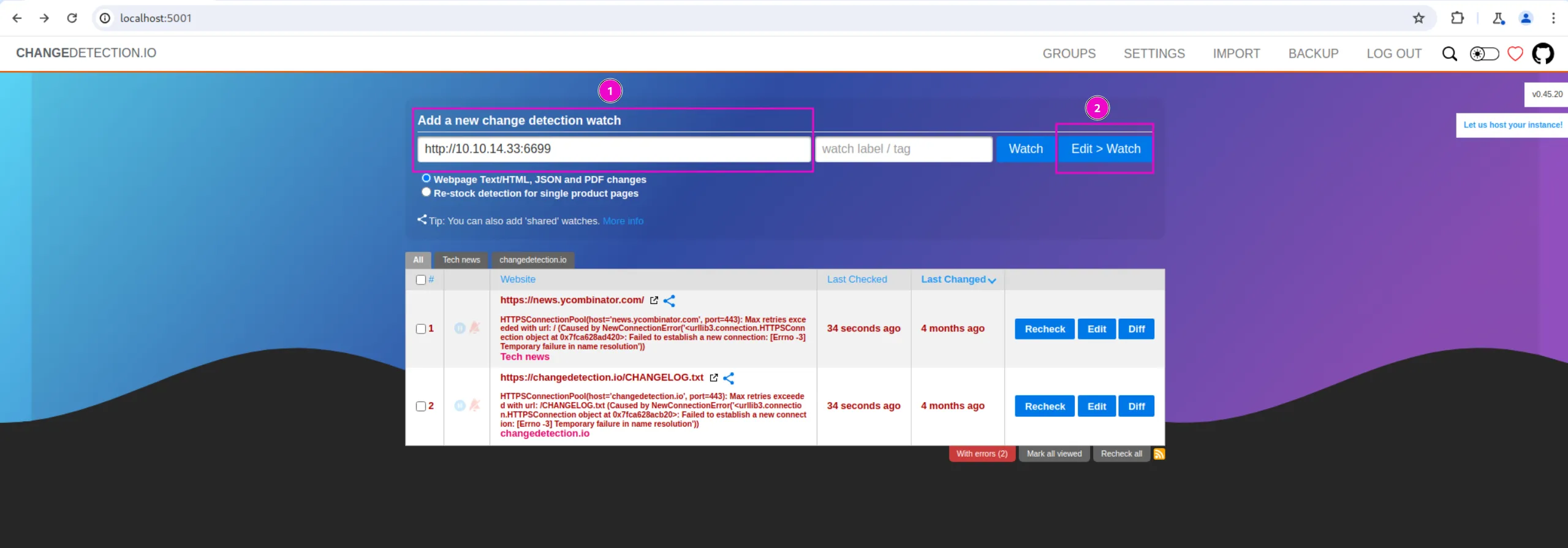The height and width of the screenshot is (548, 1568).
Task: Tick checkbox for watch row 2
Action: pyautogui.click(x=420, y=406)
